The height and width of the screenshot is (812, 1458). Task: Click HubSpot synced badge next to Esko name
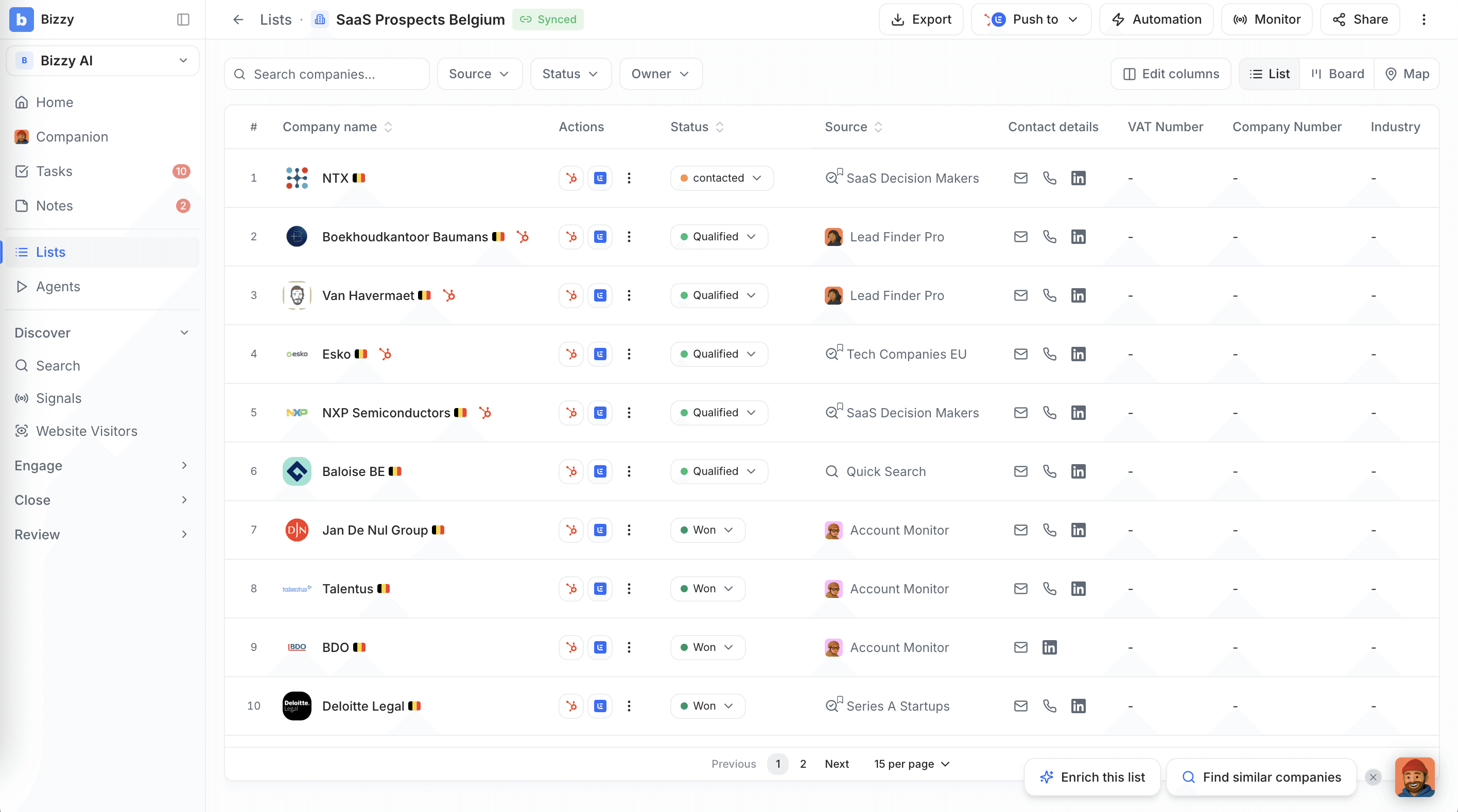pyautogui.click(x=386, y=354)
